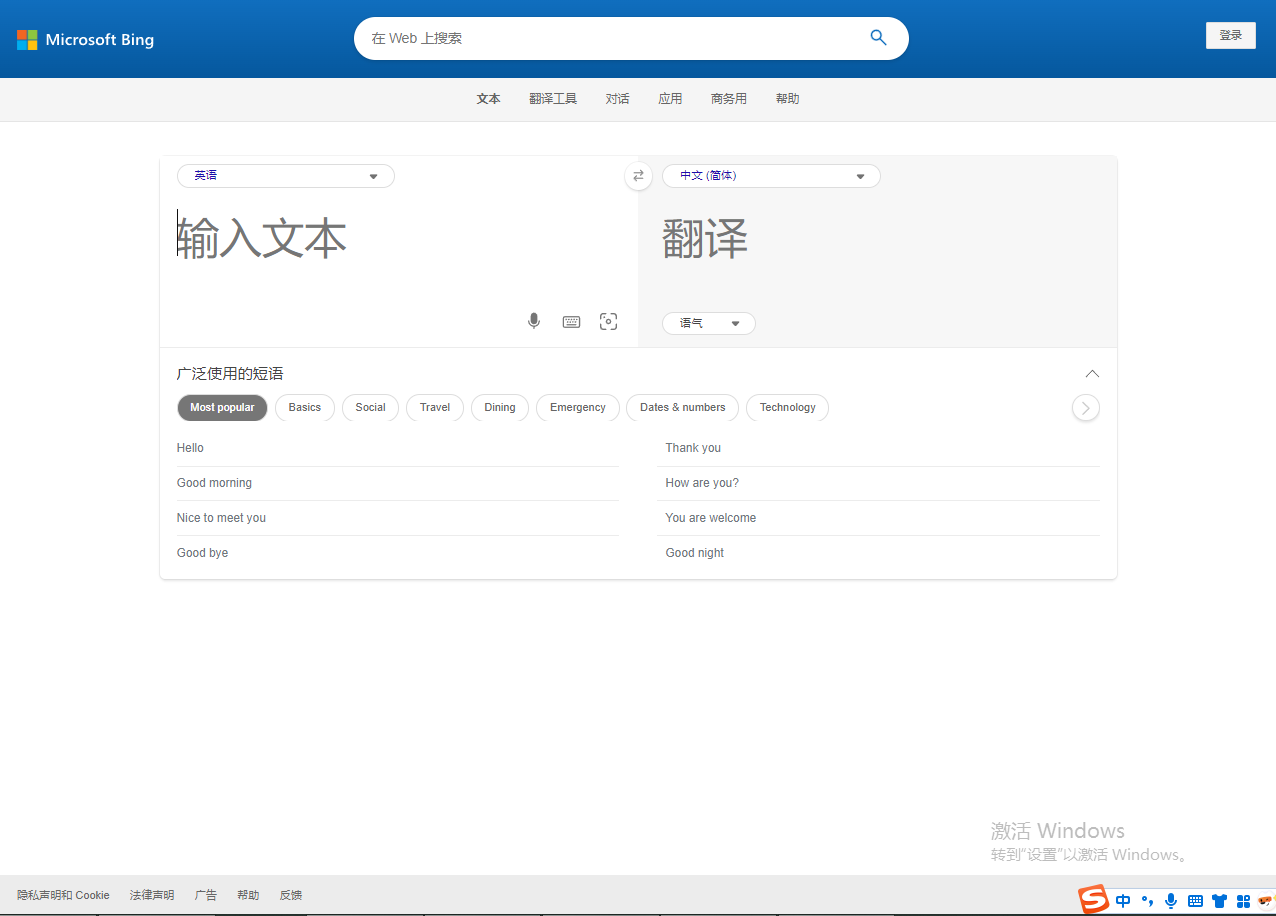The width and height of the screenshot is (1276, 916).
Task: Click the Microsoft Bing logo
Action: click(x=86, y=40)
